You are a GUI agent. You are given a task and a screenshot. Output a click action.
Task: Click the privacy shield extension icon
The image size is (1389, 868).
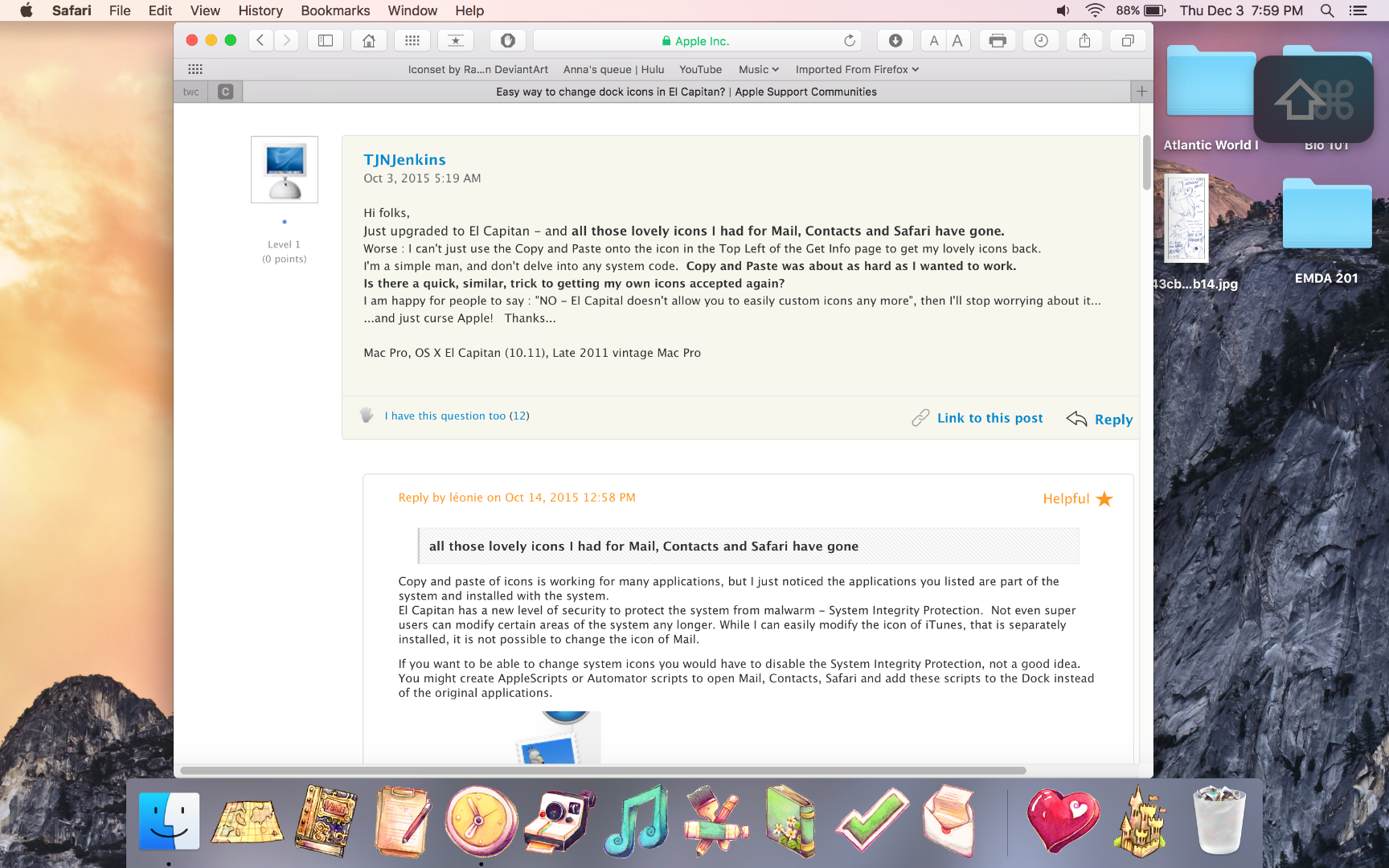(508, 40)
